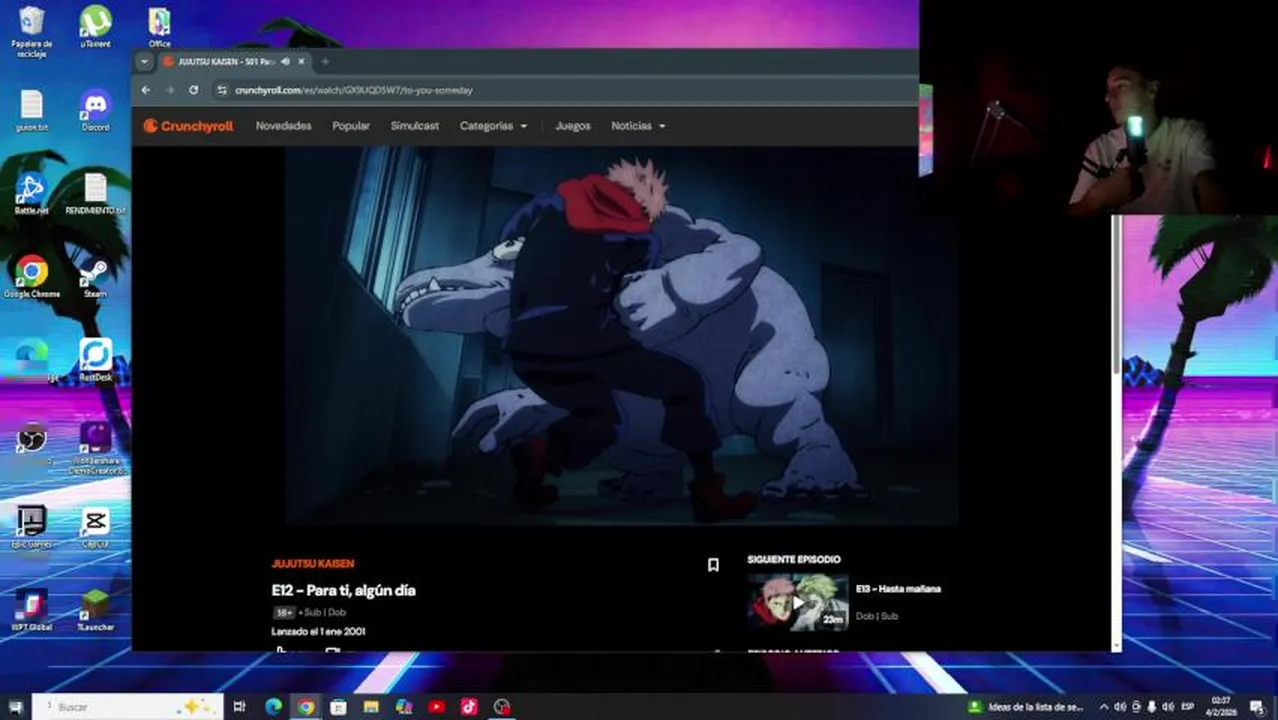Image resolution: width=1278 pixels, height=720 pixels.
Task: Open E13 - Hasta mañana episode link
Action: (x=898, y=589)
